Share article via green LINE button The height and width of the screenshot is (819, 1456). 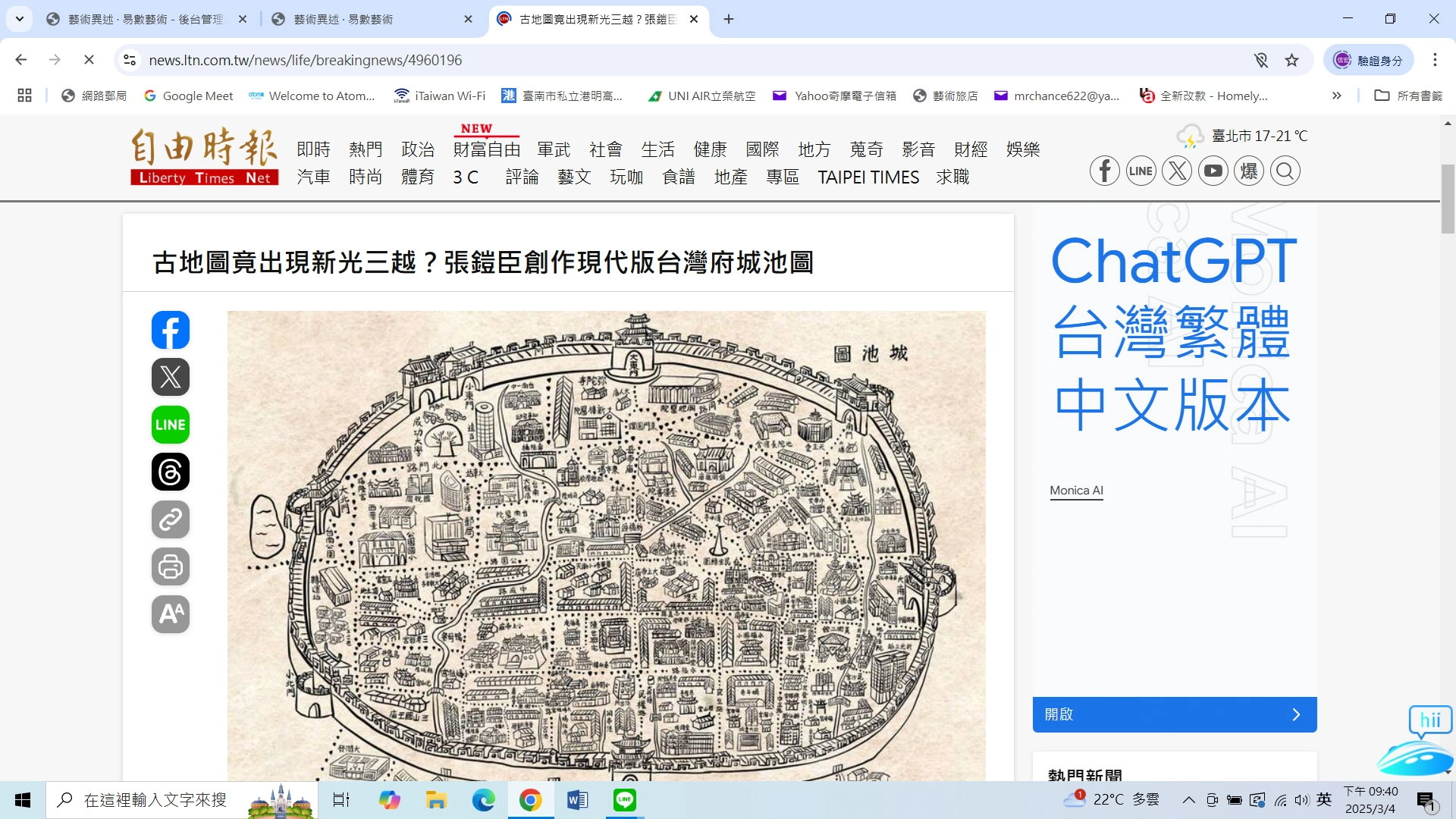tap(170, 425)
